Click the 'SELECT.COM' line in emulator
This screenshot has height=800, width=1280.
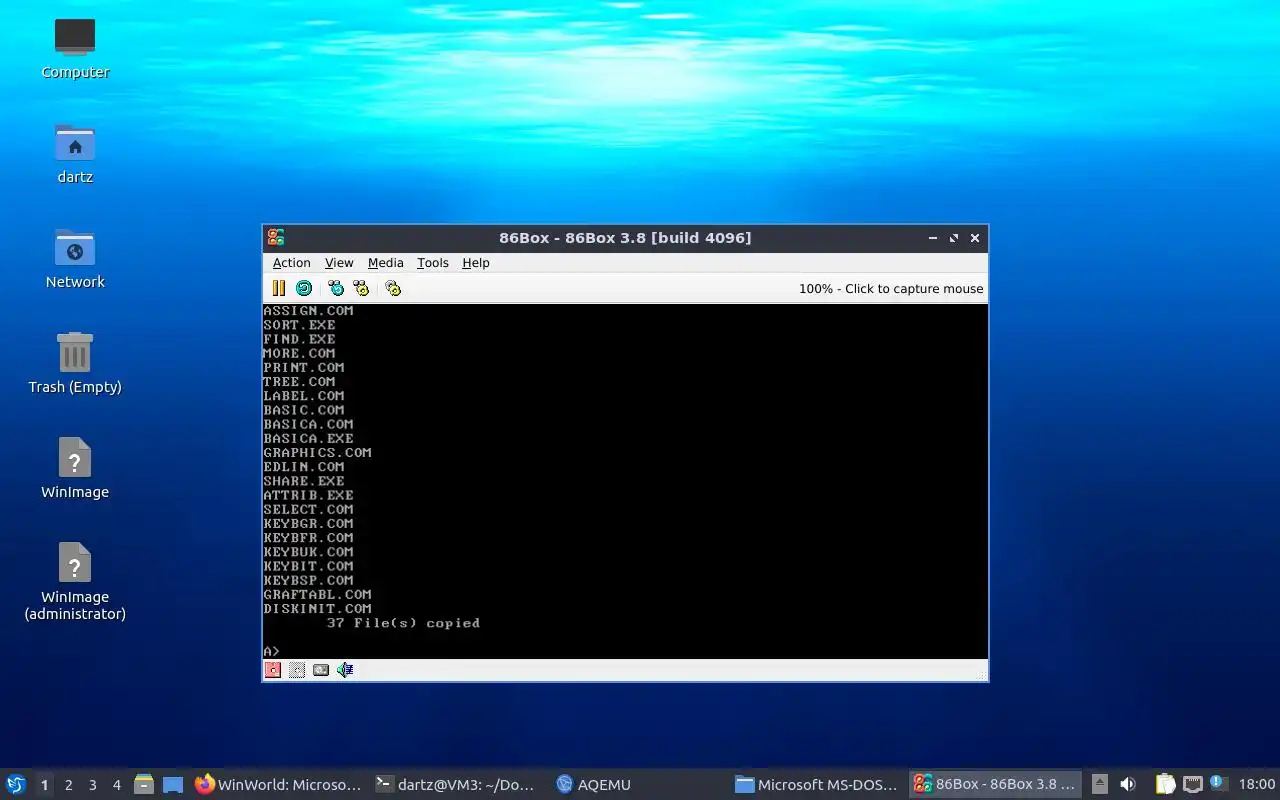pos(308,509)
